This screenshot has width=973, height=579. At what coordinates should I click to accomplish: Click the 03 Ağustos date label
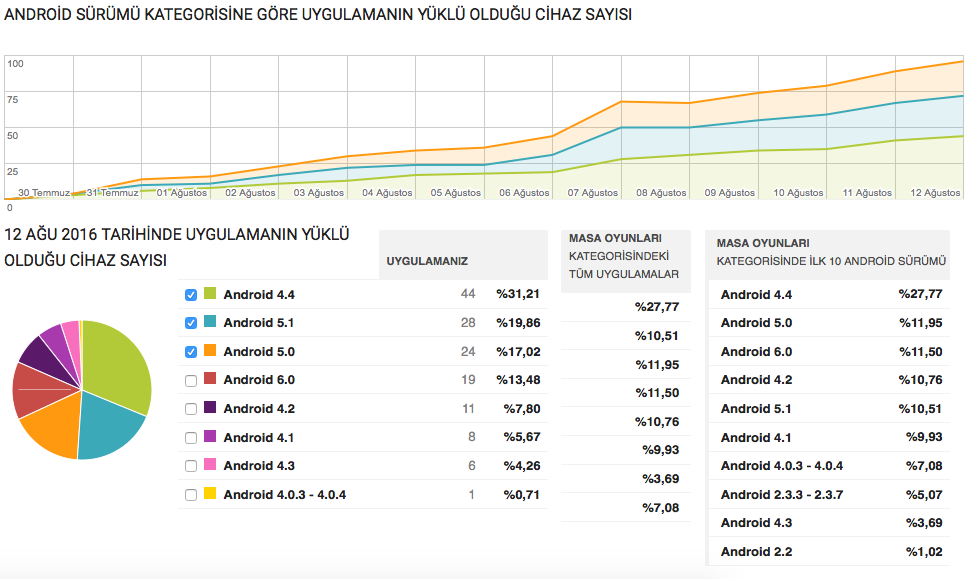click(x=318, y=192)
